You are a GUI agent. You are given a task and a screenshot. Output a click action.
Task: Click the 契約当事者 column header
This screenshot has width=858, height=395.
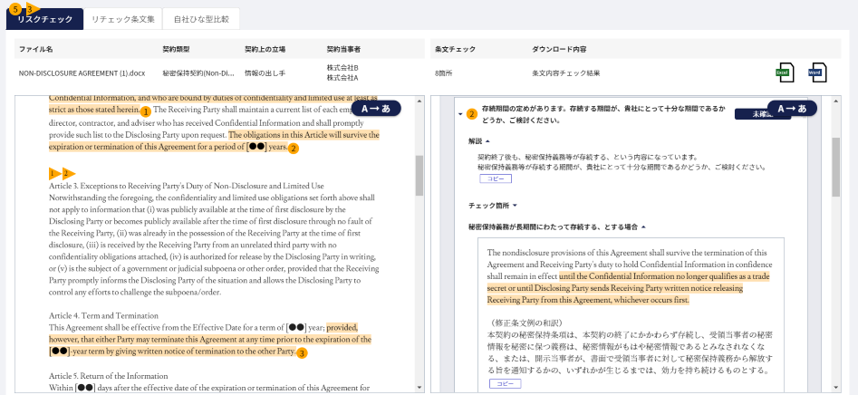pos(344,49)
